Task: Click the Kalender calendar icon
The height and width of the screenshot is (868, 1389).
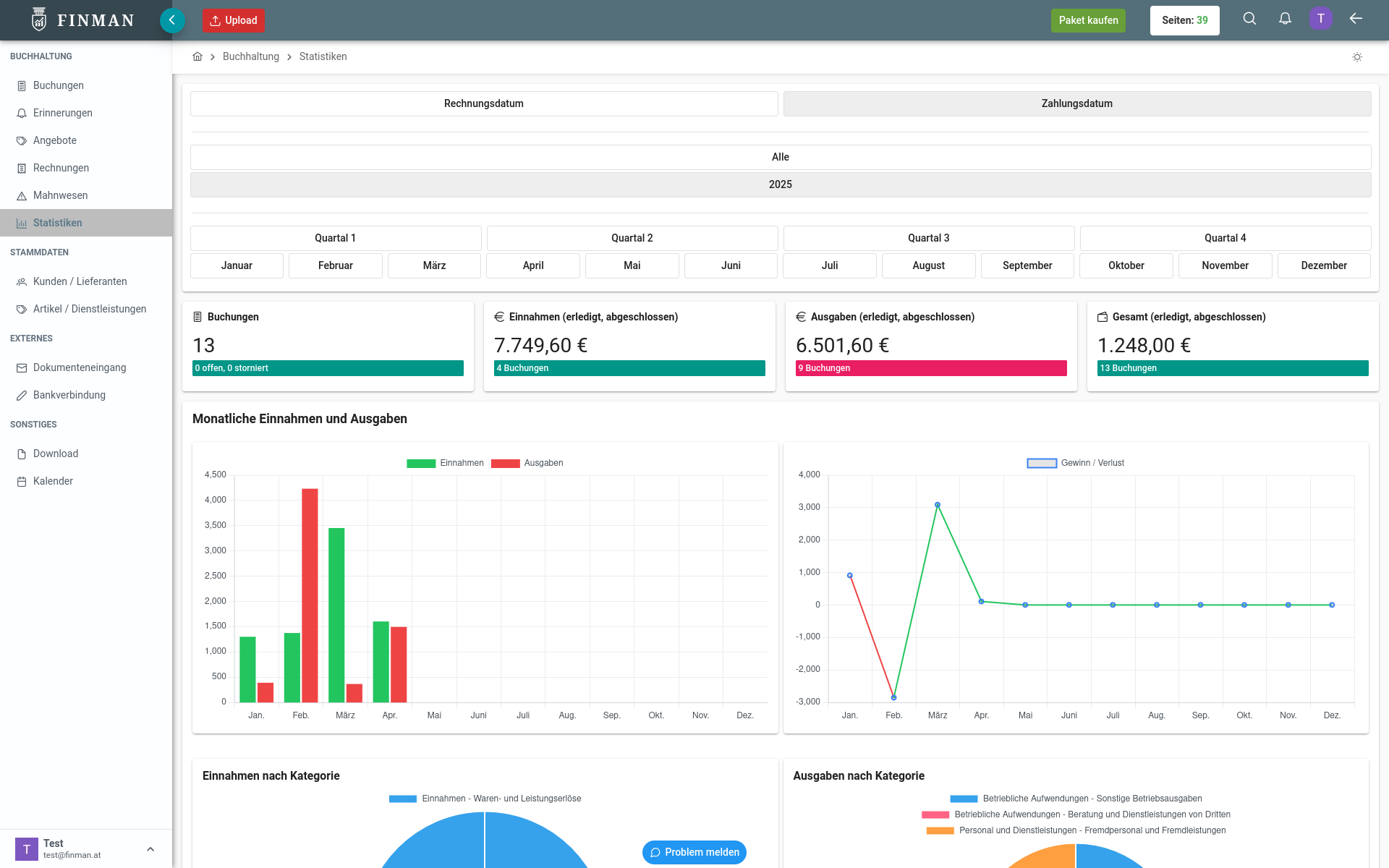Action: [22, 482]
